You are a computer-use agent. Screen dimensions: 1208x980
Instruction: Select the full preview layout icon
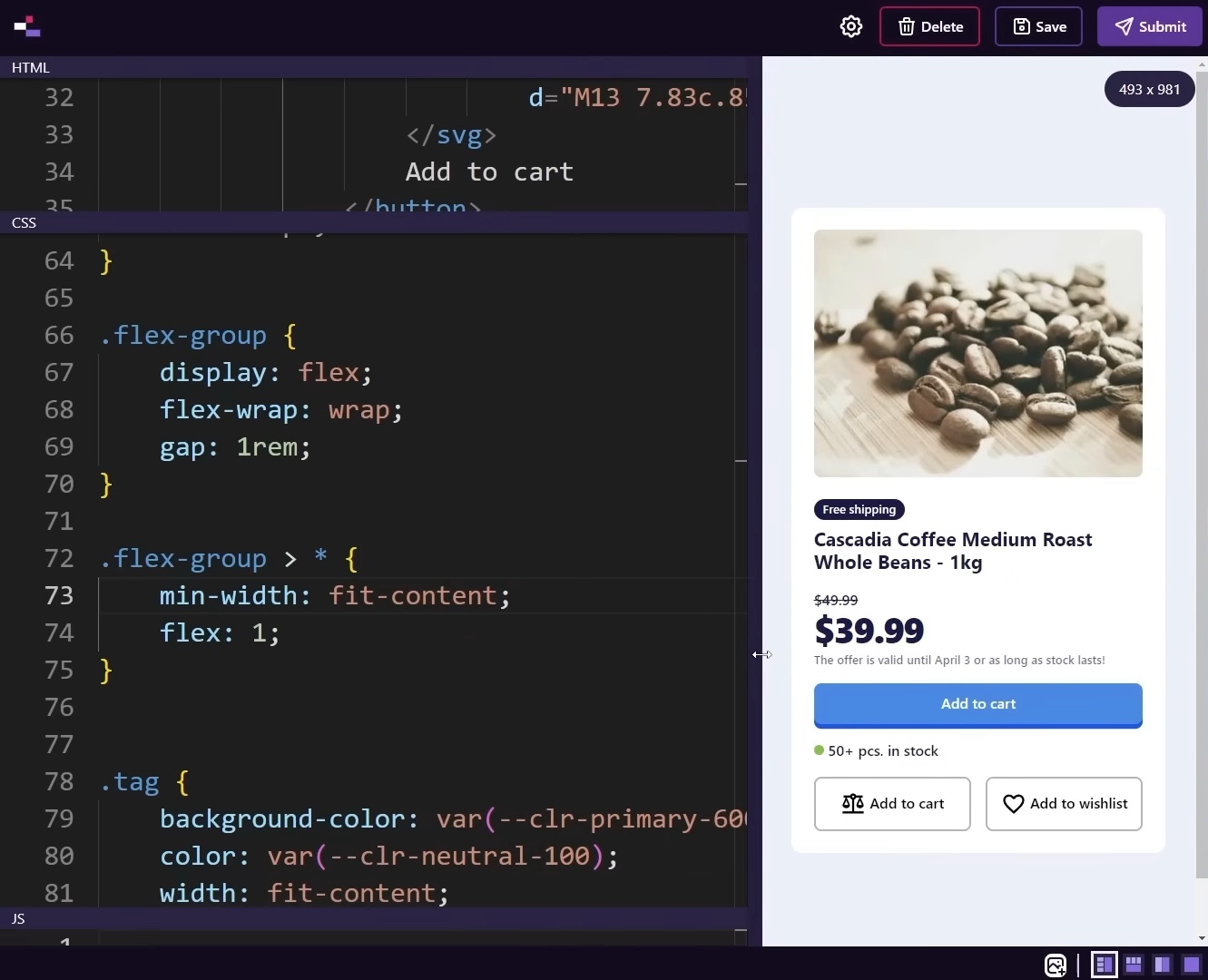(x=1192, y=965)
